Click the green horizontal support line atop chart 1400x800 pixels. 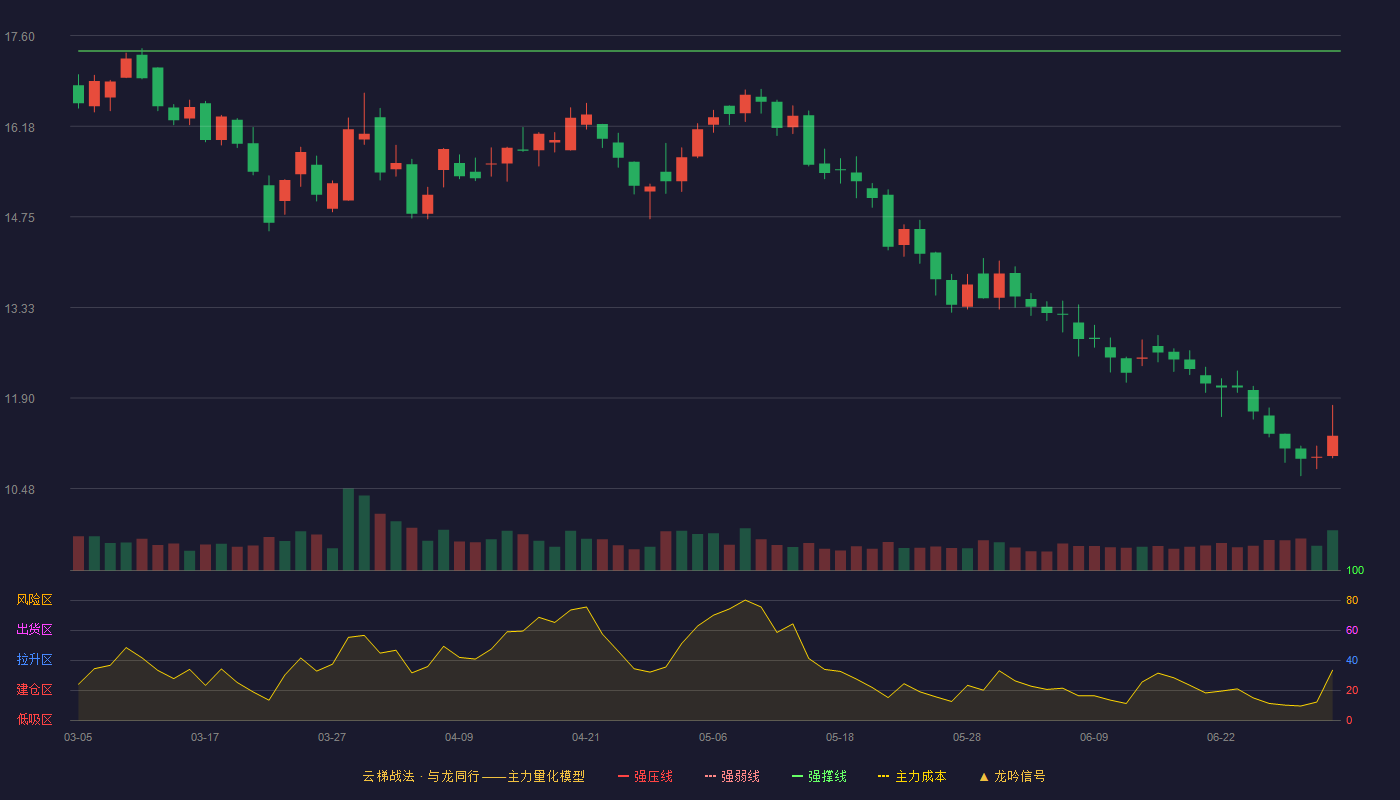(709, 50)
